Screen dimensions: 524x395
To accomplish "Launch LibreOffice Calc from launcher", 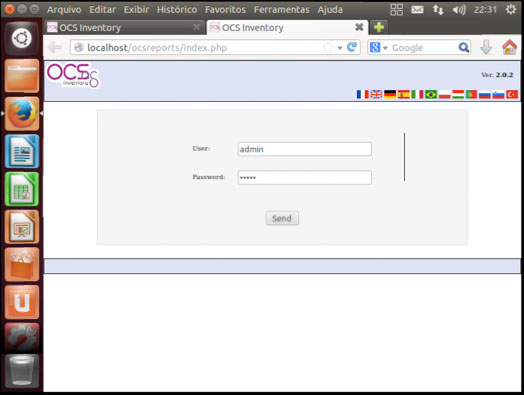I will pyautogui.click(x=22, y=189).
